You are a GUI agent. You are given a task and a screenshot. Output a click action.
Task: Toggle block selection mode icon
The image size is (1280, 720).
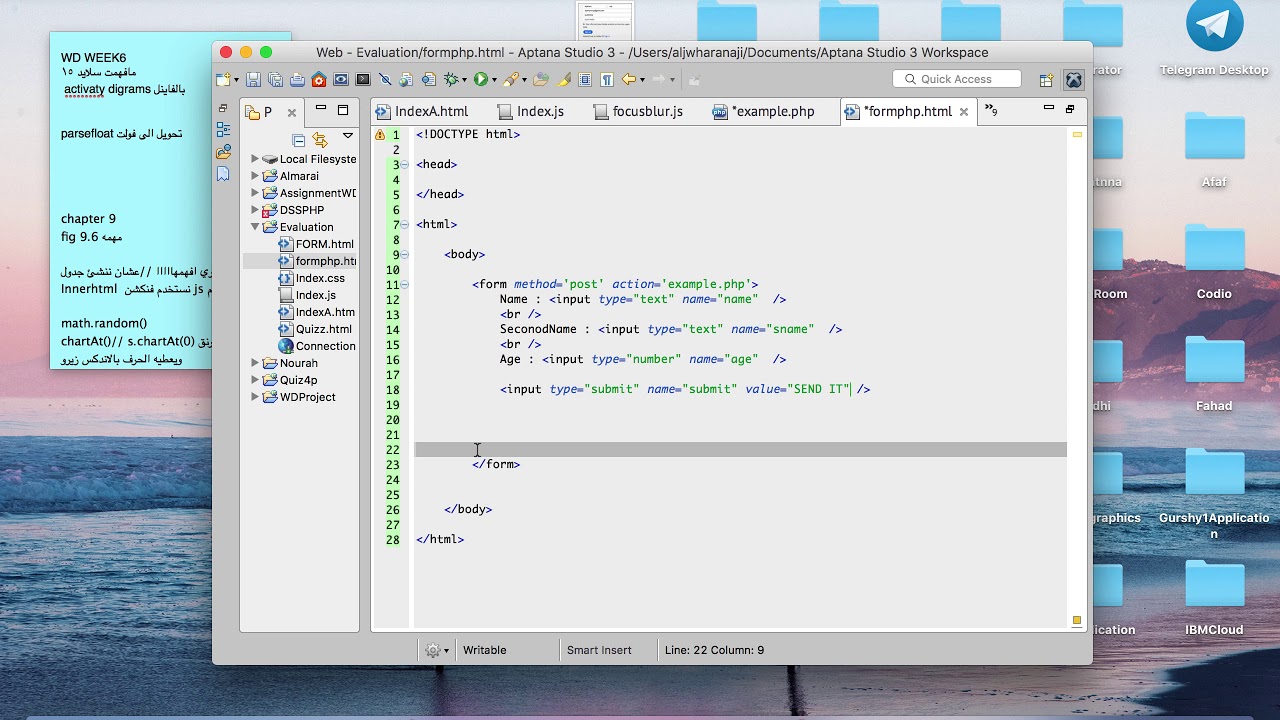click(x=585, y=80)
